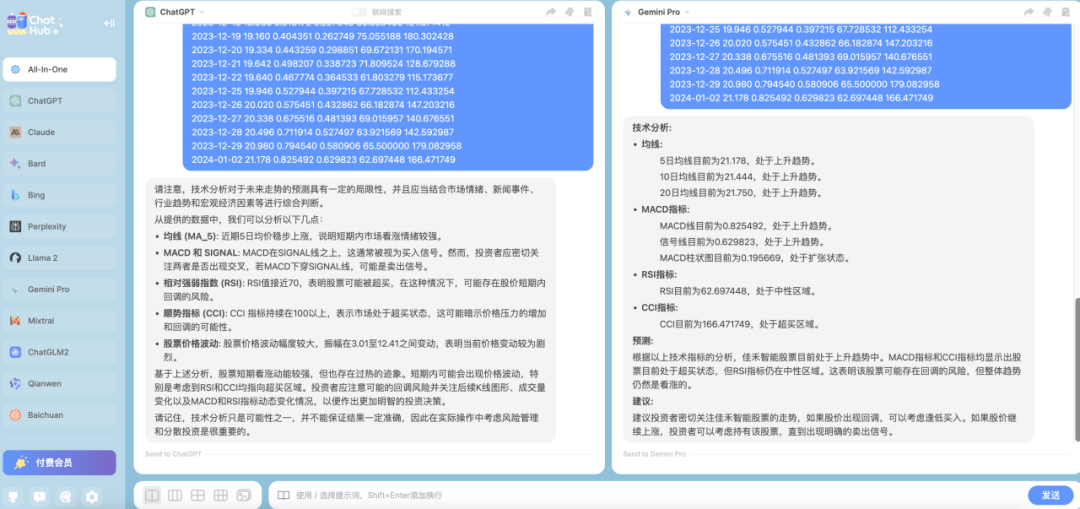Image resolution: width=1080 pixels, height=509 pixels.
Task: Click the 付费会员 premium button
Action: click(x=59, y=463)
